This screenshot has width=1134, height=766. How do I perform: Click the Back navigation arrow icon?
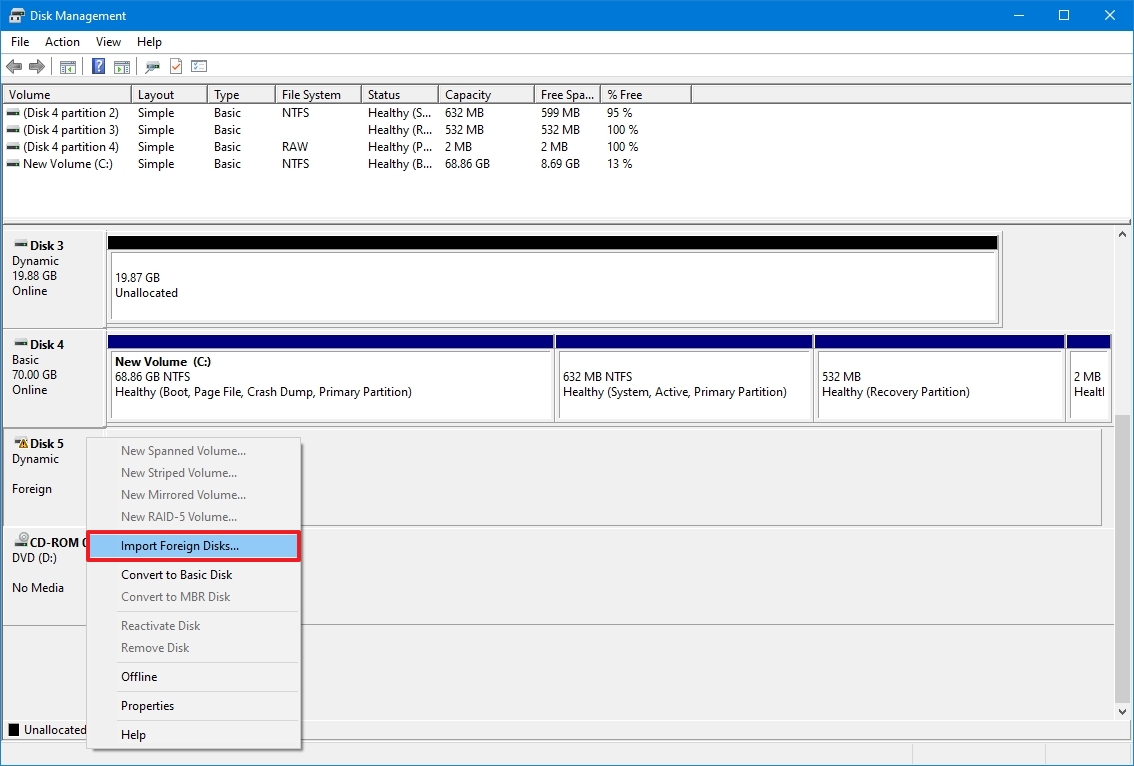[x=14, y=66]
